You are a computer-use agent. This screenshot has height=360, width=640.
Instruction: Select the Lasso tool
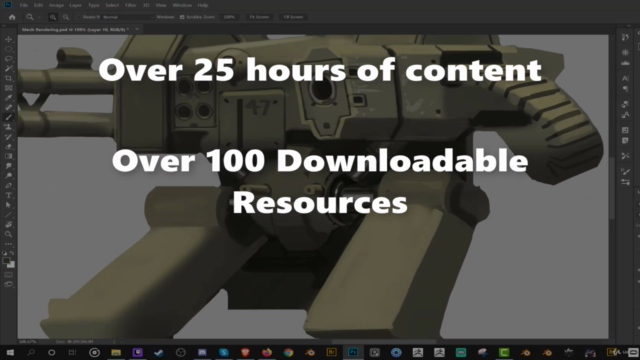coord(8,59)
